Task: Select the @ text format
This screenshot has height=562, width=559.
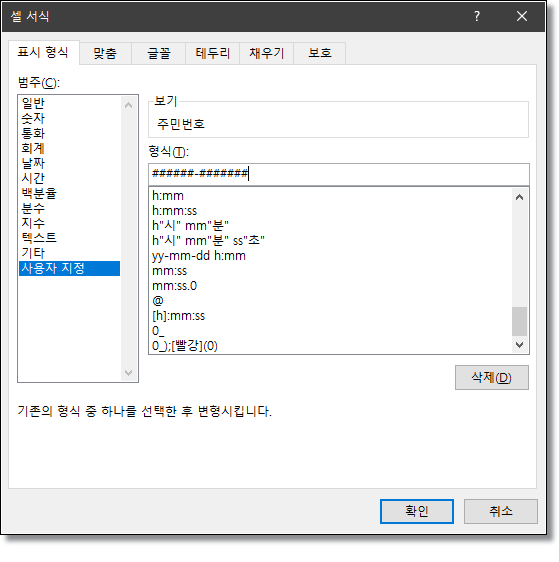Action: 331,301
